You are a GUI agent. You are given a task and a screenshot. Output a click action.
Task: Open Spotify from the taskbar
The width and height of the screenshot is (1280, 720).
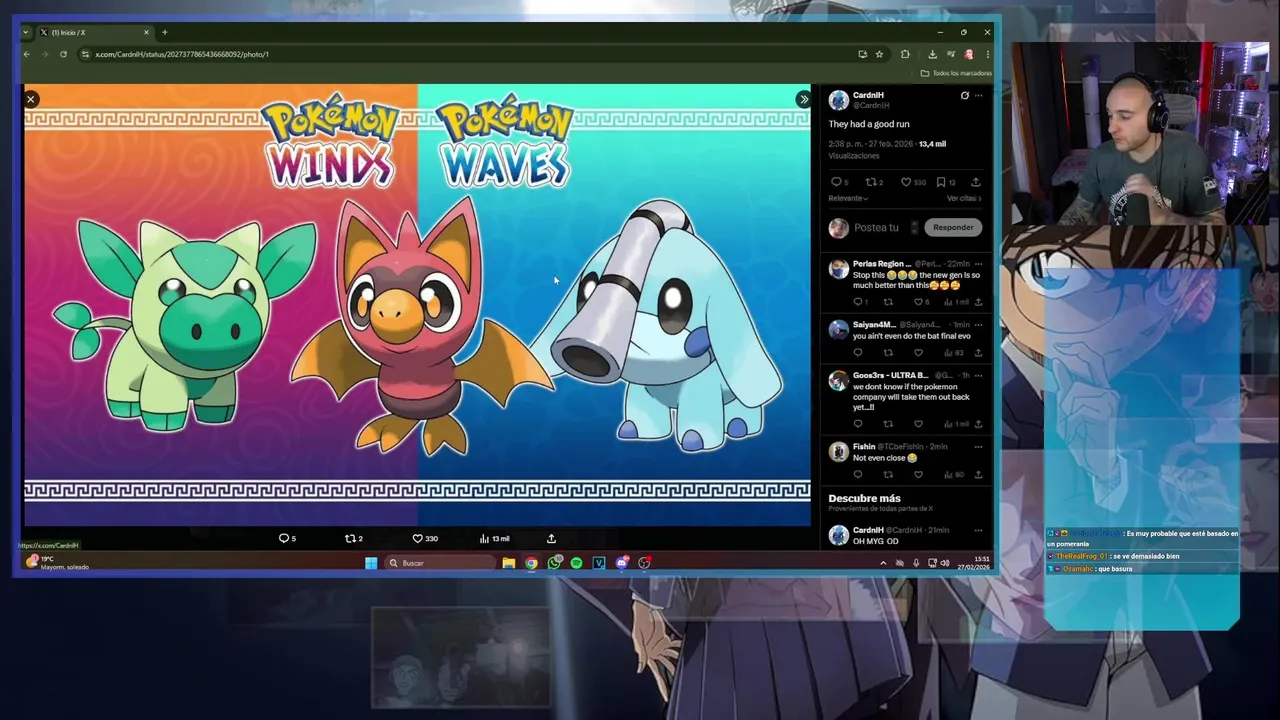click(576, 563)
